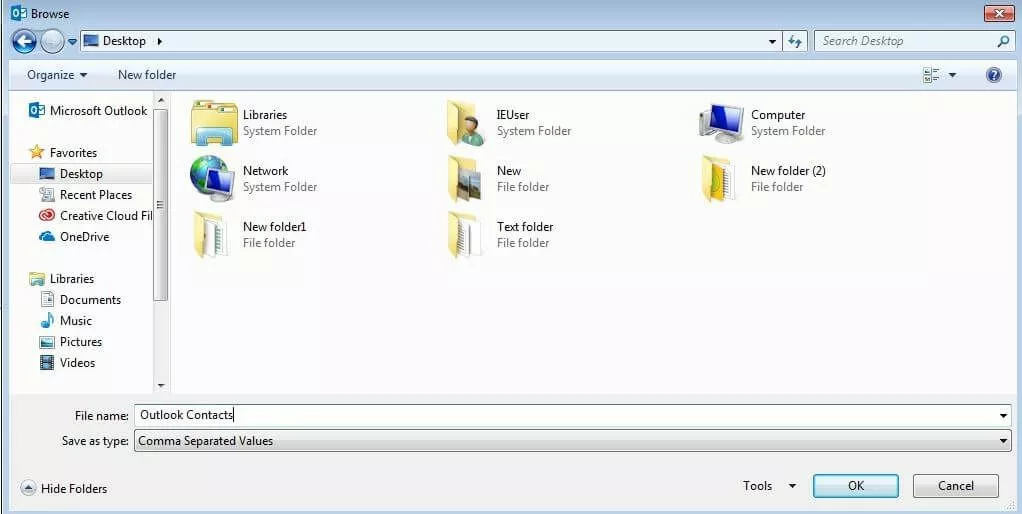Open the Organize menu
The image size is (1022, 514).
click(x=57, y=75)
